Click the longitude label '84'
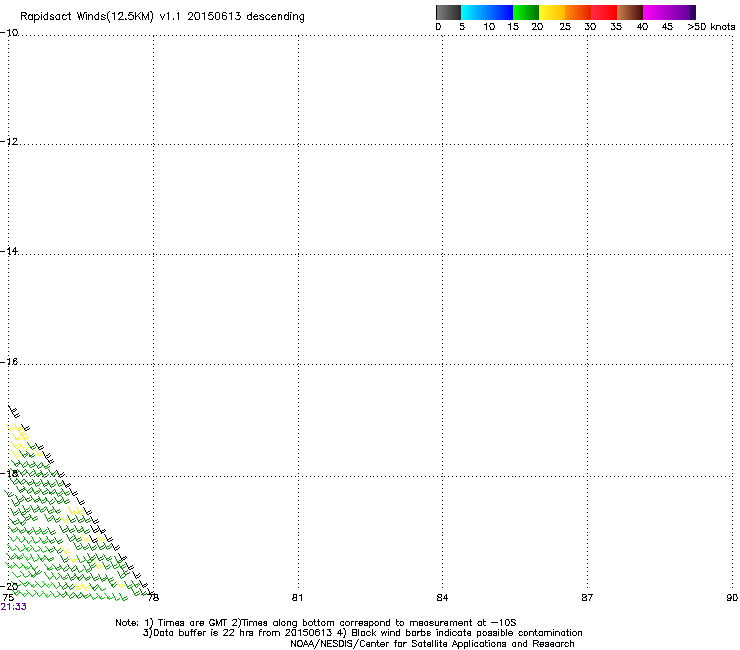The height and width of the screenshot is (650, 740). click(x=442, y=598)
